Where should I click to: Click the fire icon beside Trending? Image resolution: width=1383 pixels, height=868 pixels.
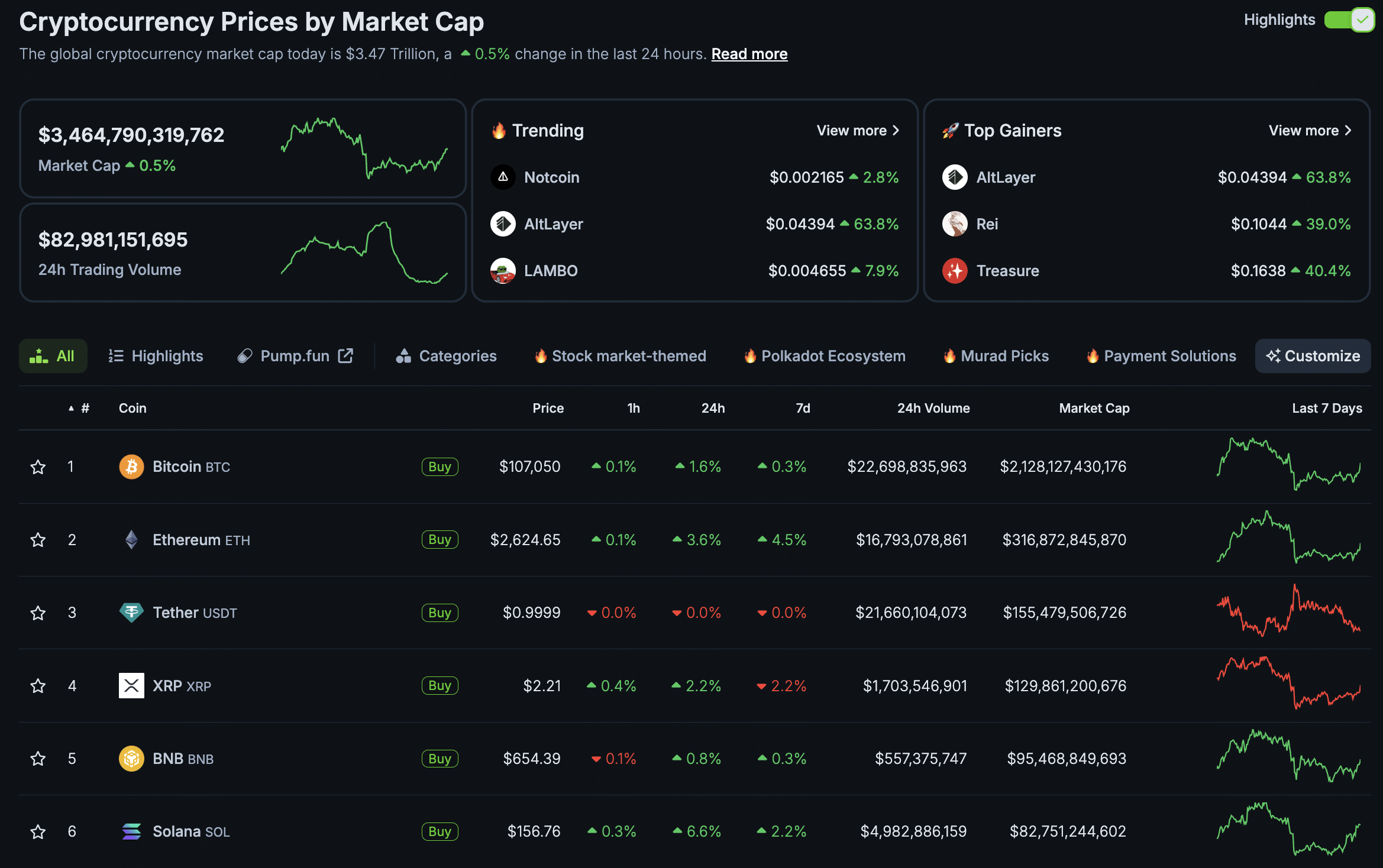tap(499, 131)
